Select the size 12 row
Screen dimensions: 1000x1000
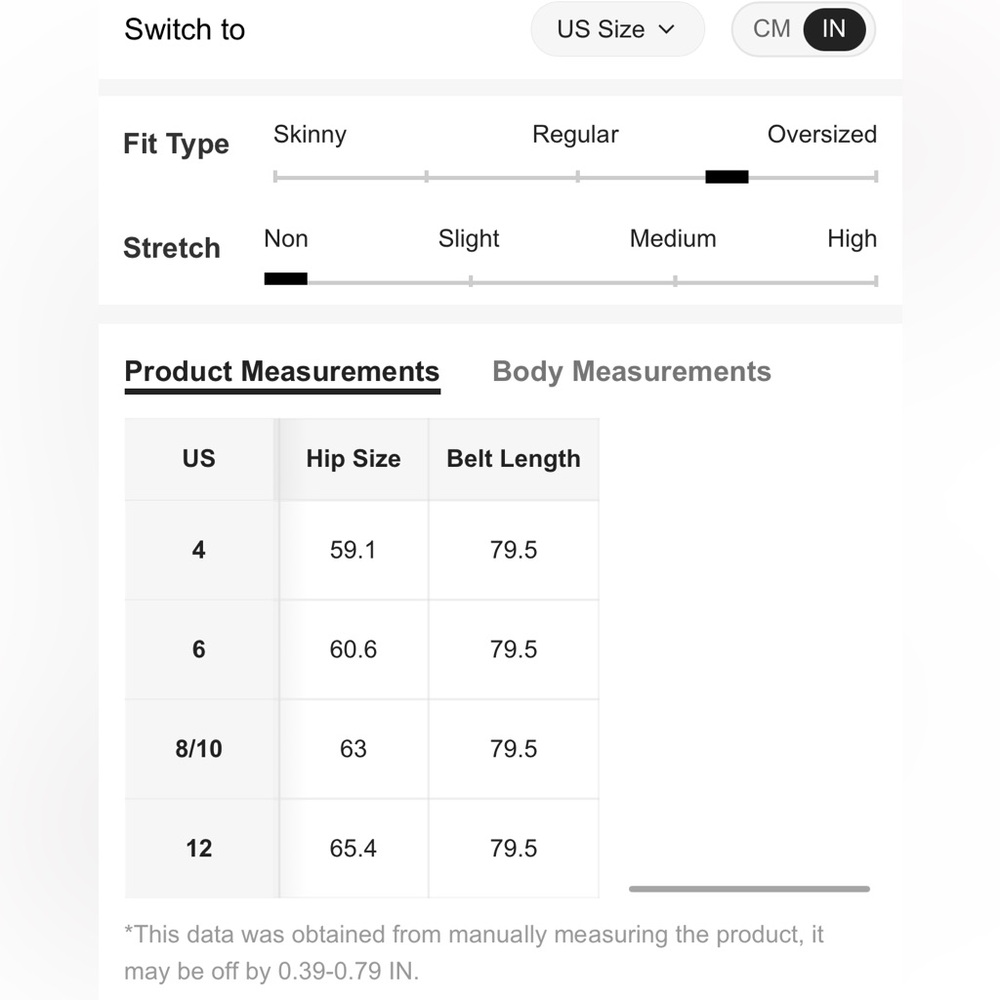pos(362,848)
